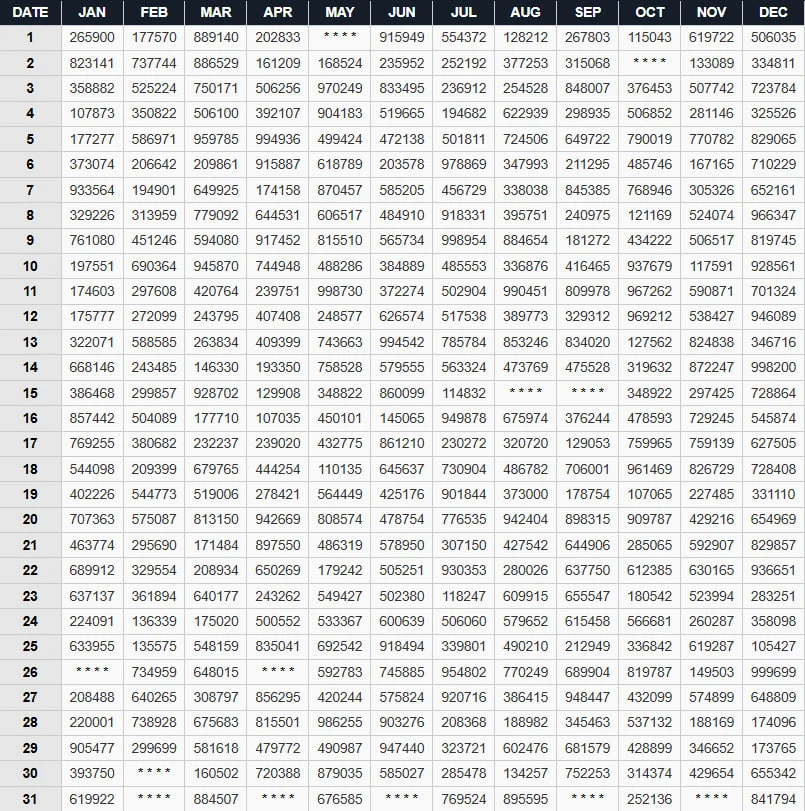Click the JUN column header
Viewport: 805px width, 811px height.
click(401, 12)
